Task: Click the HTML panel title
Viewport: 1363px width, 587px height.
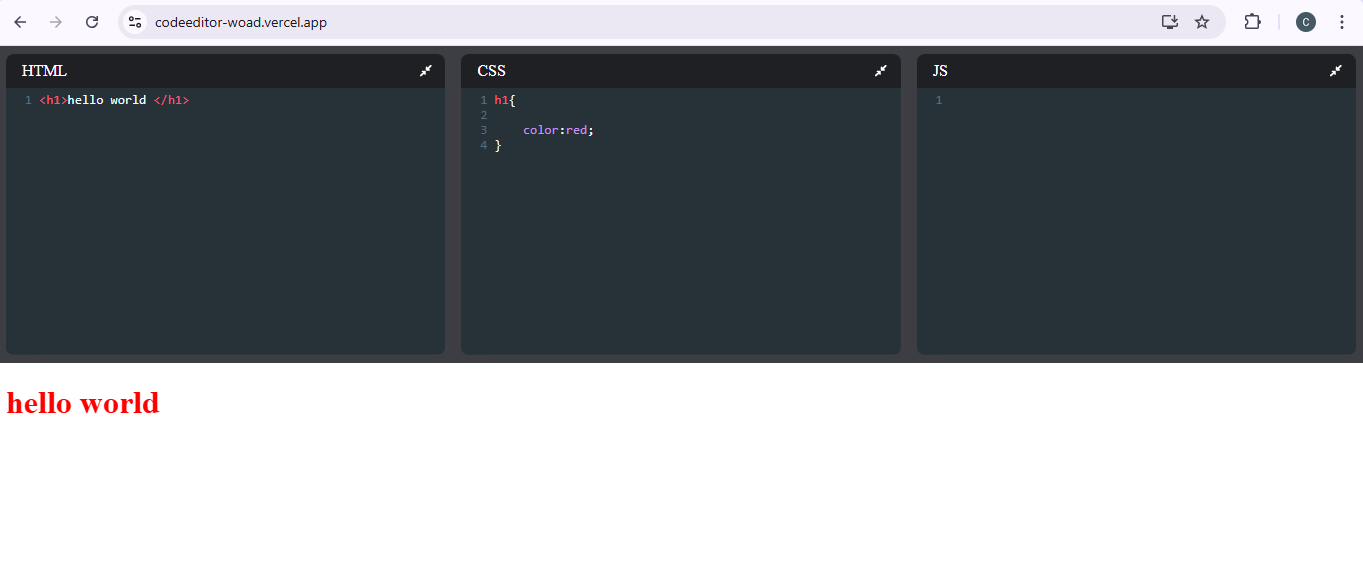Action: tap(44, 71)
